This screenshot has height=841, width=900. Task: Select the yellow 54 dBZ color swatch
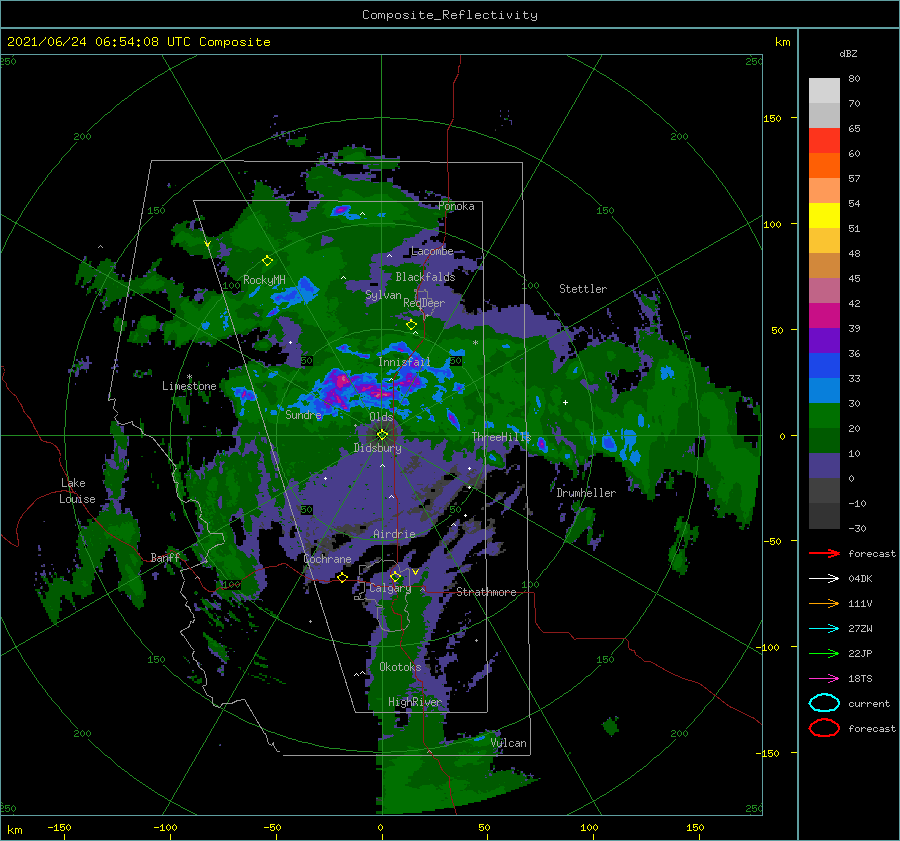tap(824, 215)
